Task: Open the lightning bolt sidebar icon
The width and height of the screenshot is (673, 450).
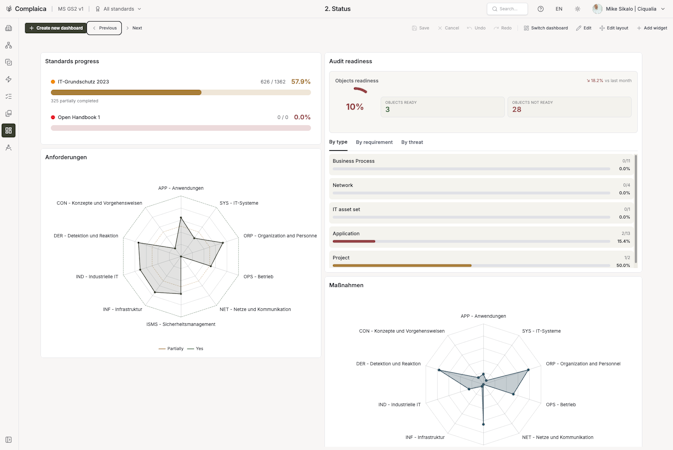Action: point(9,79)
